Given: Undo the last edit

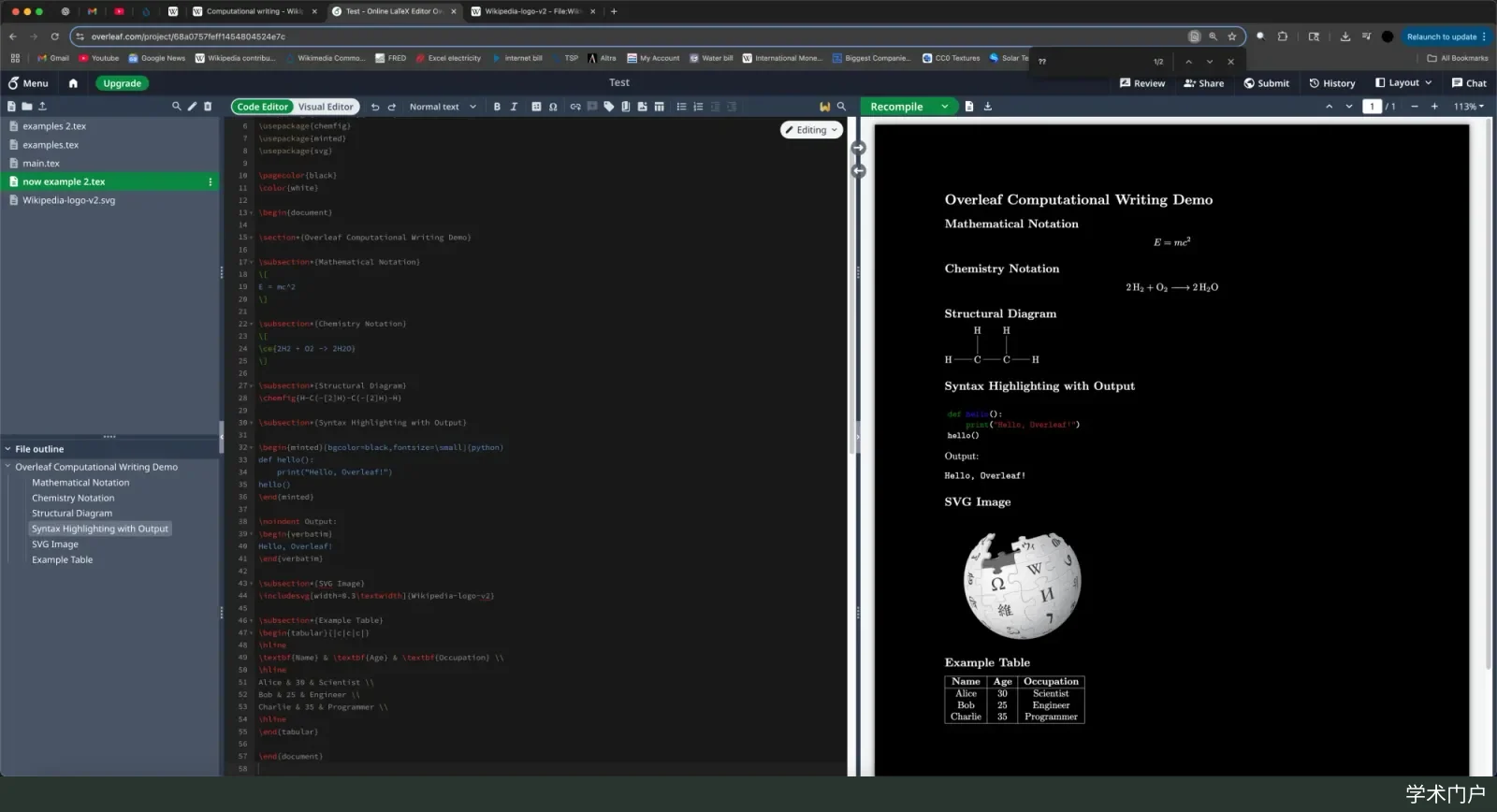Looking at the screenshot, I should tap(375, 107).
